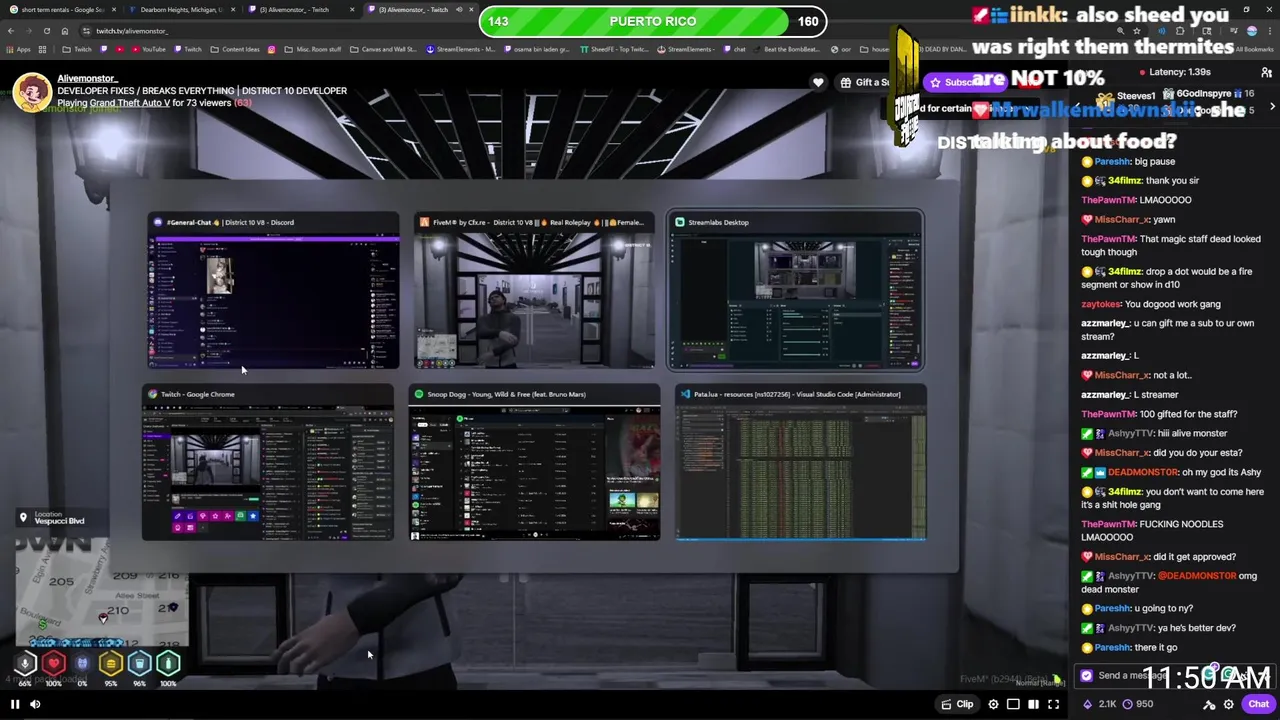Open the Chrome profile avatar icon
Viewport: 1280px width, 720px height.
(1252, 31)
